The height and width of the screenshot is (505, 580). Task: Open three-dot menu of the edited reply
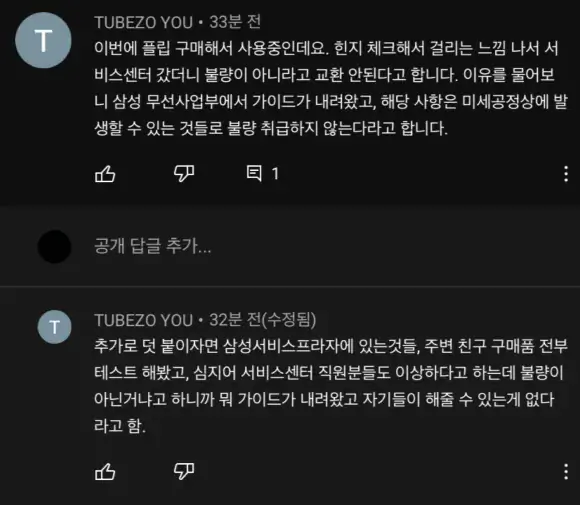click(x=566, y=471)
